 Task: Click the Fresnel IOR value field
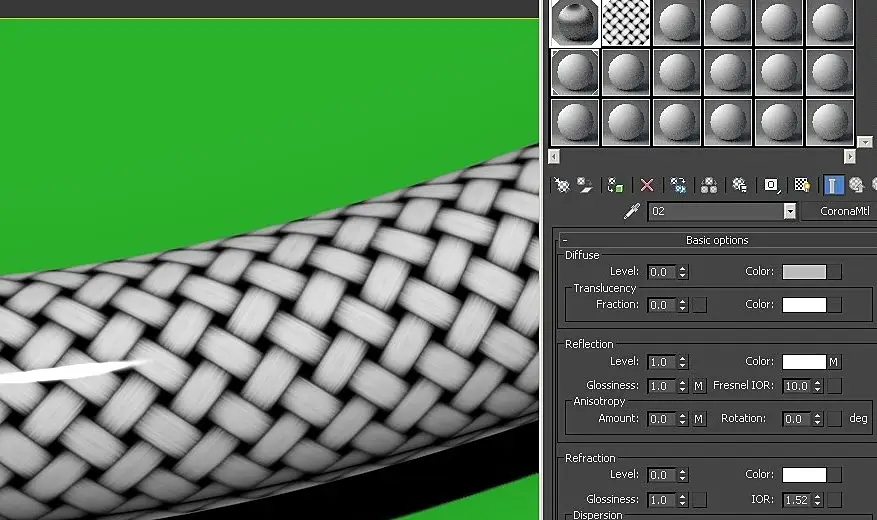[x=797, y=386]
